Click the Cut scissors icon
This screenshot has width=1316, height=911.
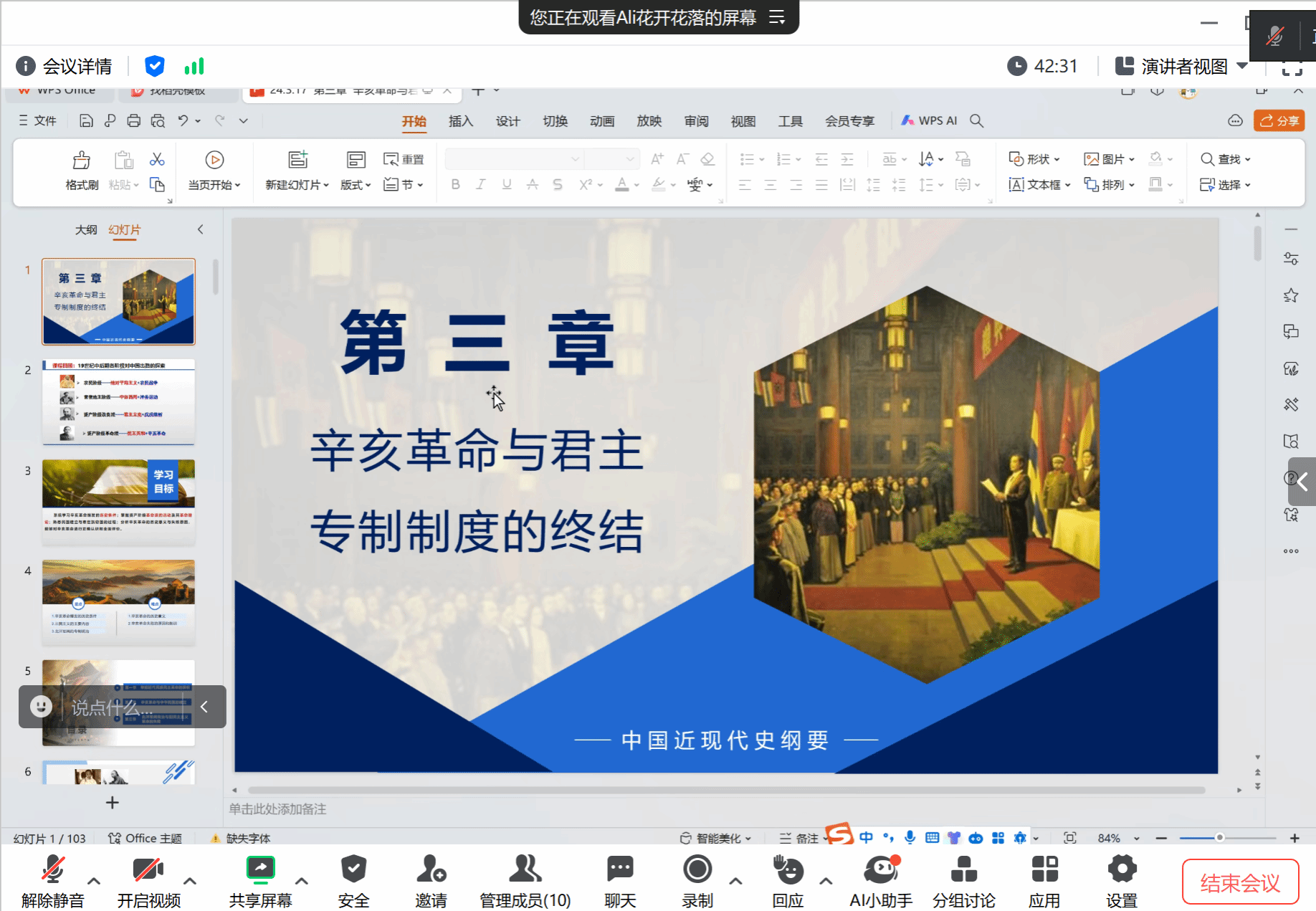[x=157, y=159]
